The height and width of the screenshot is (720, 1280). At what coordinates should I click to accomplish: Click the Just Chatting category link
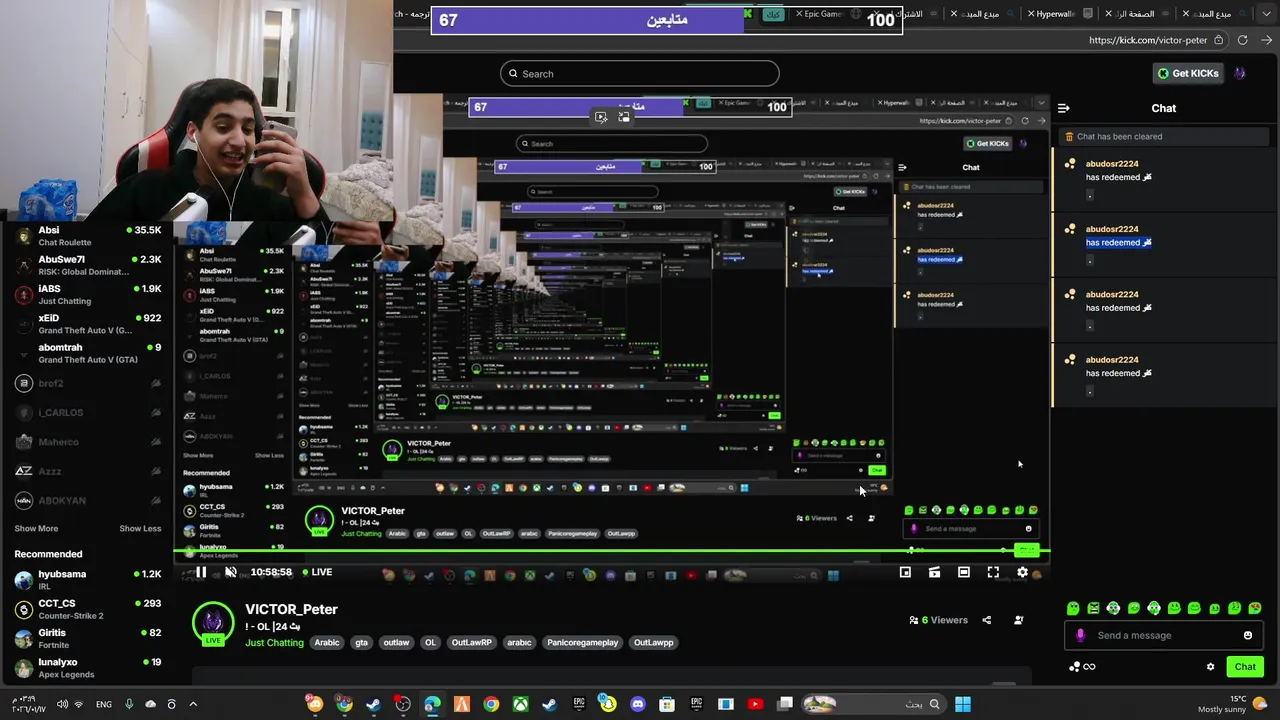(274, 643)
